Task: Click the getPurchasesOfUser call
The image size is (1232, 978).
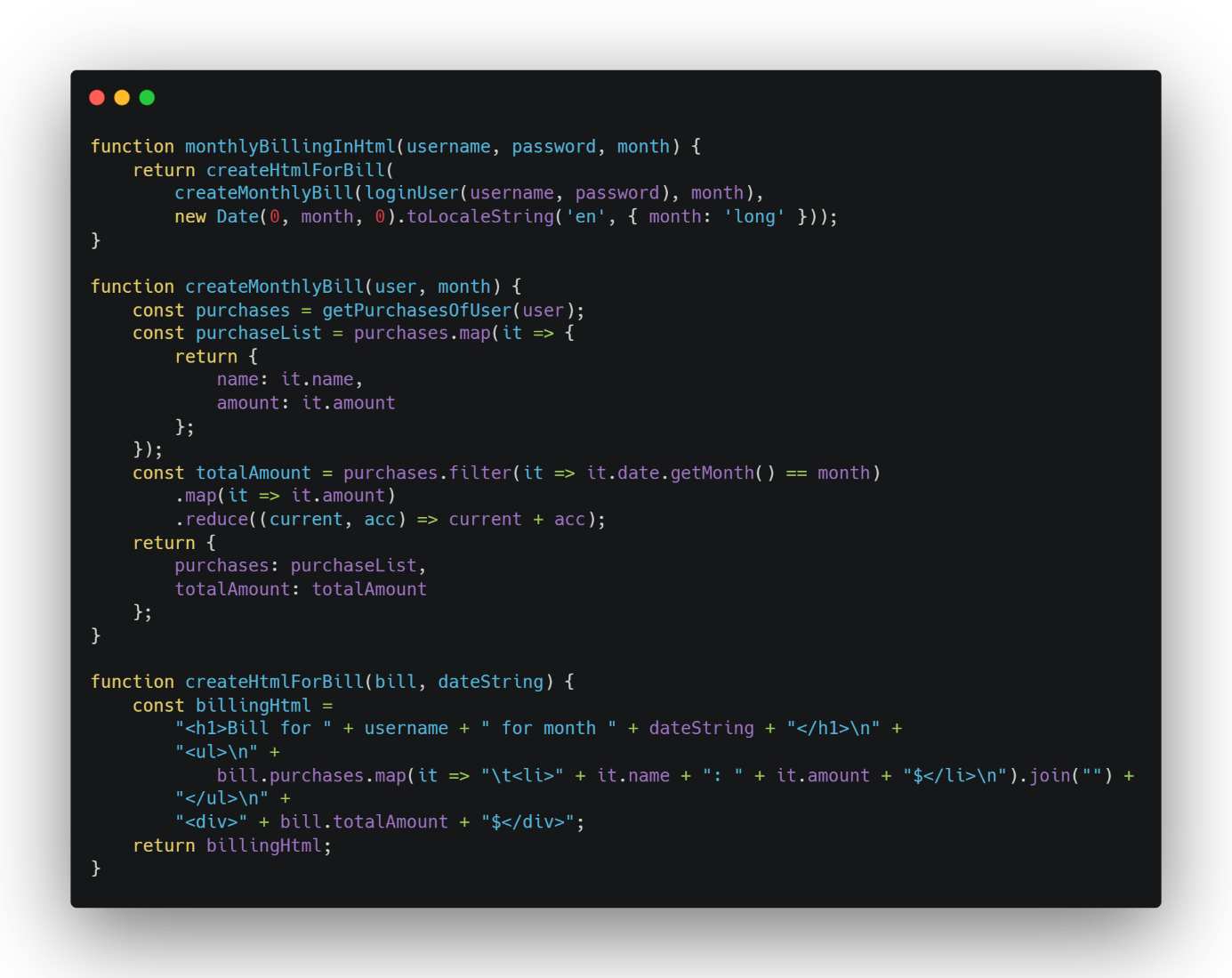Action: click(417, 311)
